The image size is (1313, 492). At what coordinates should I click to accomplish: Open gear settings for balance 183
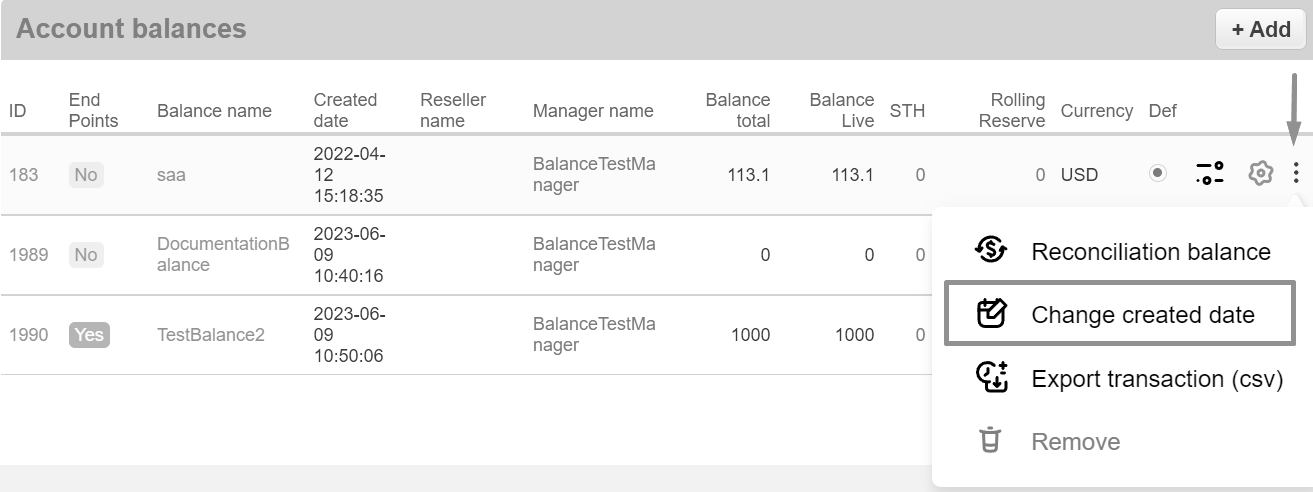(x=1260, y=174)
